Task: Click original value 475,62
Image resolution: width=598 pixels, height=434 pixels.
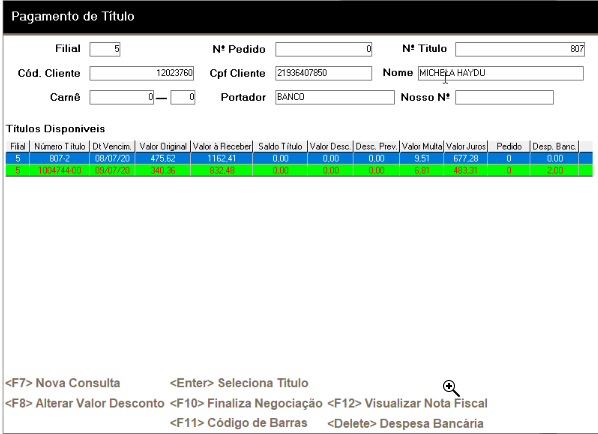Action: (x=163, y=158)
